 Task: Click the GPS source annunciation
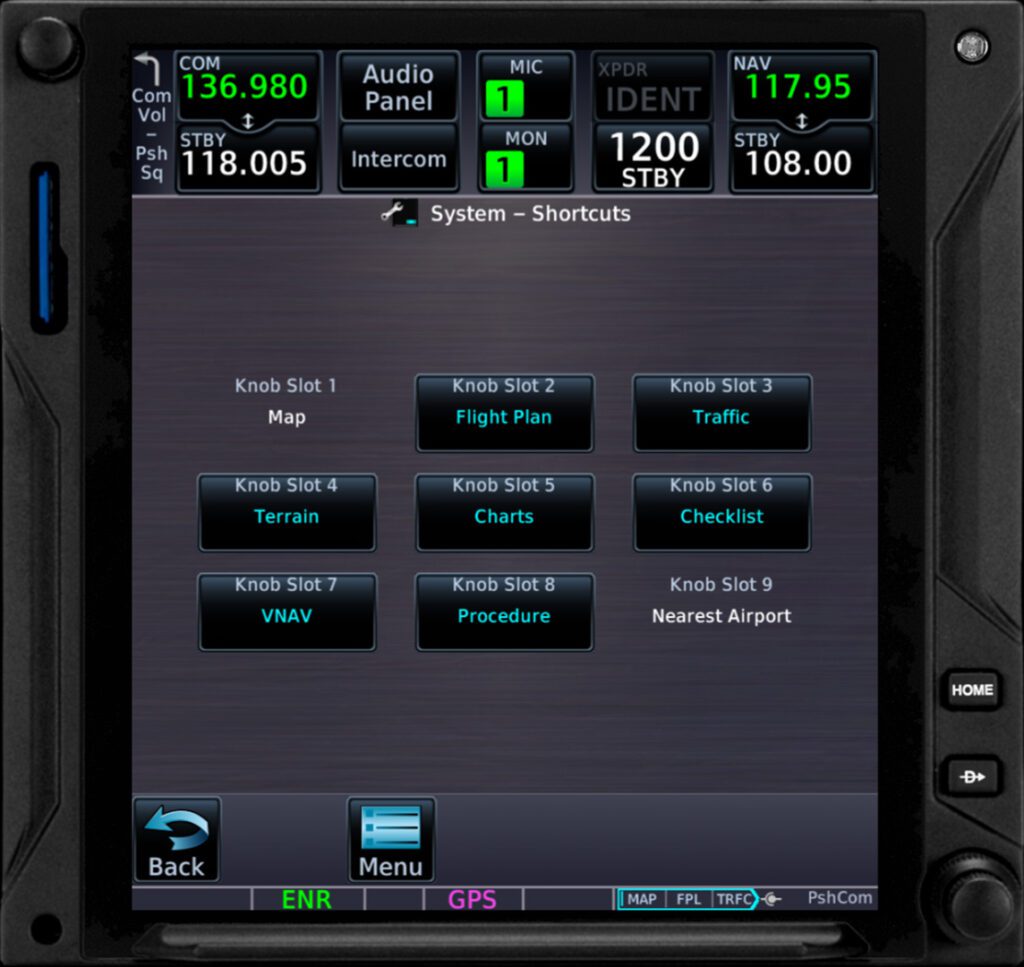472,900
